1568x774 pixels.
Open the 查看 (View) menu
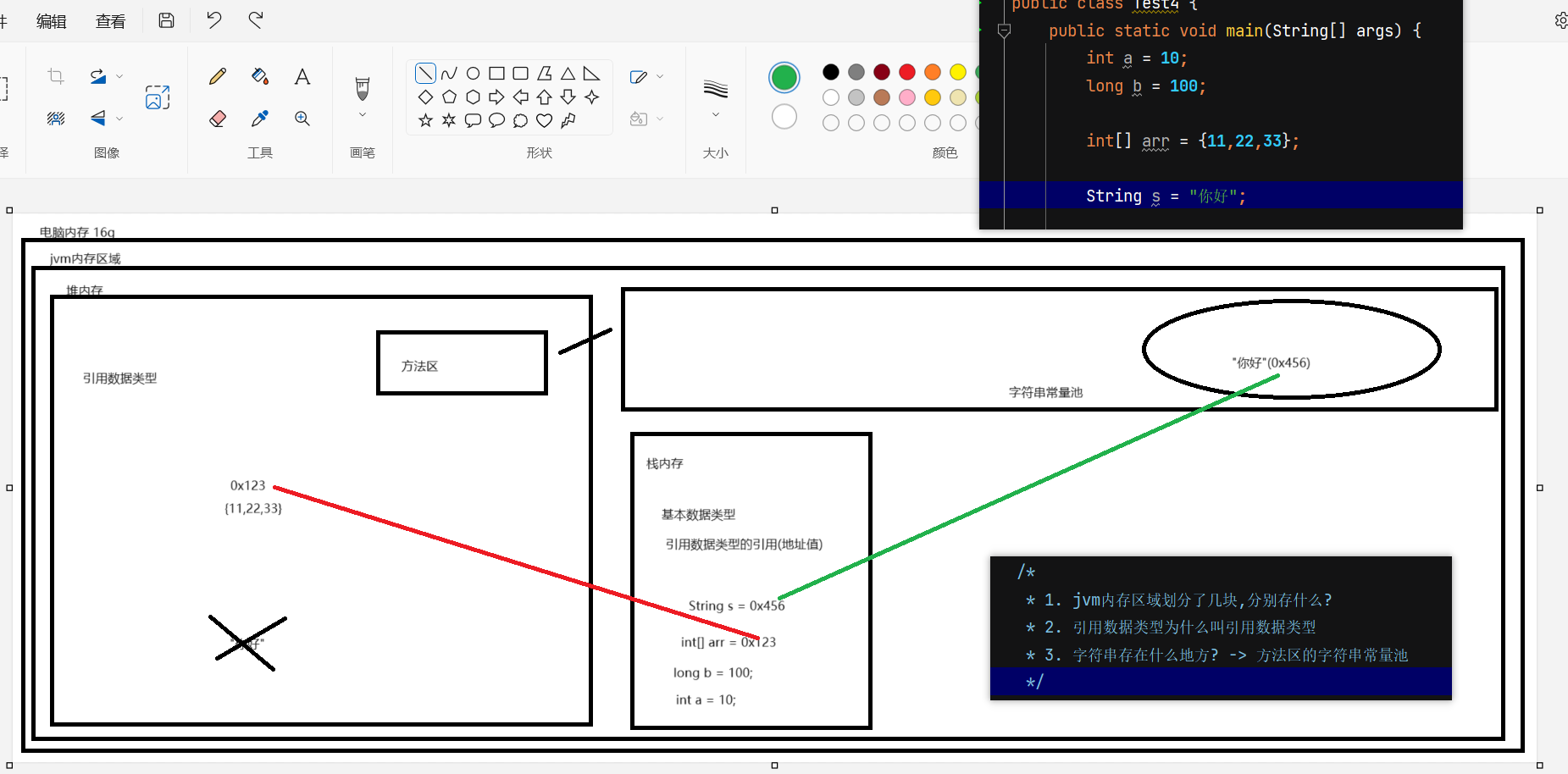coord(111,21)
